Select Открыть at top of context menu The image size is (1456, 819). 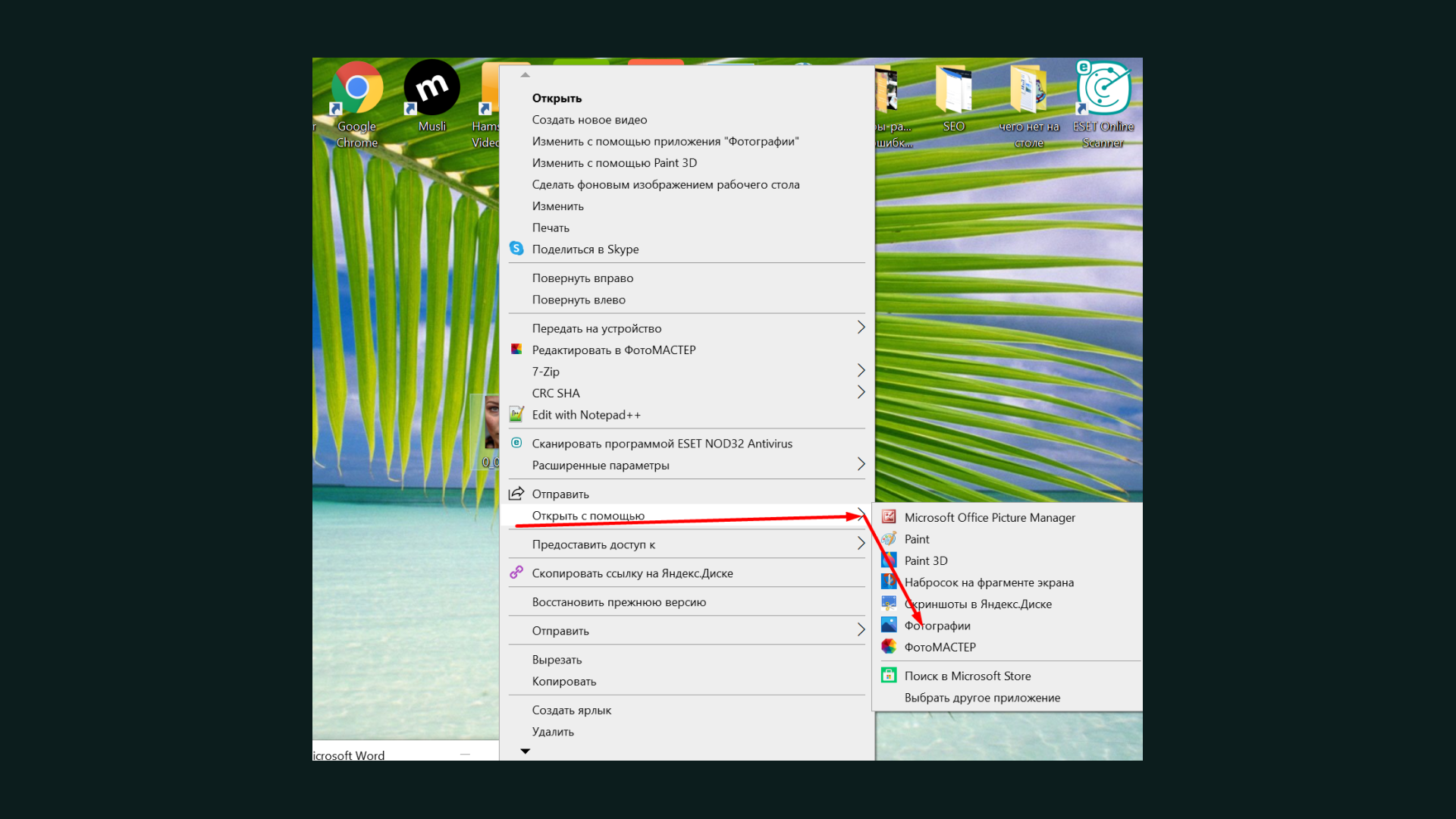[x=557, y=98]
